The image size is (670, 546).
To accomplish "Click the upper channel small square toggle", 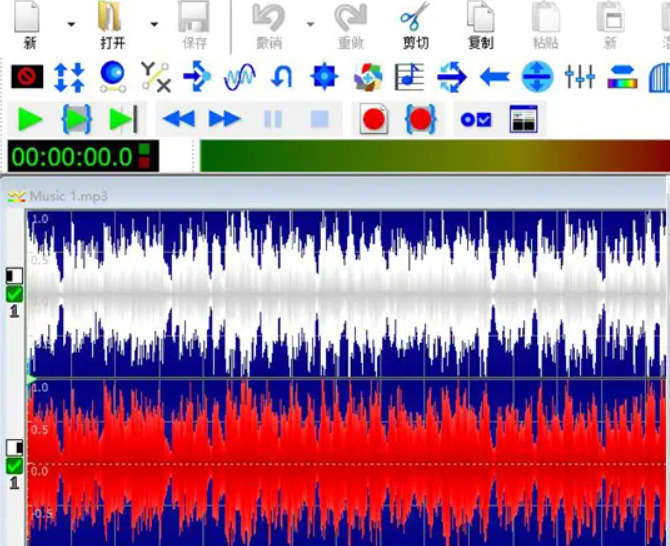I will click(x=14, y=276).
